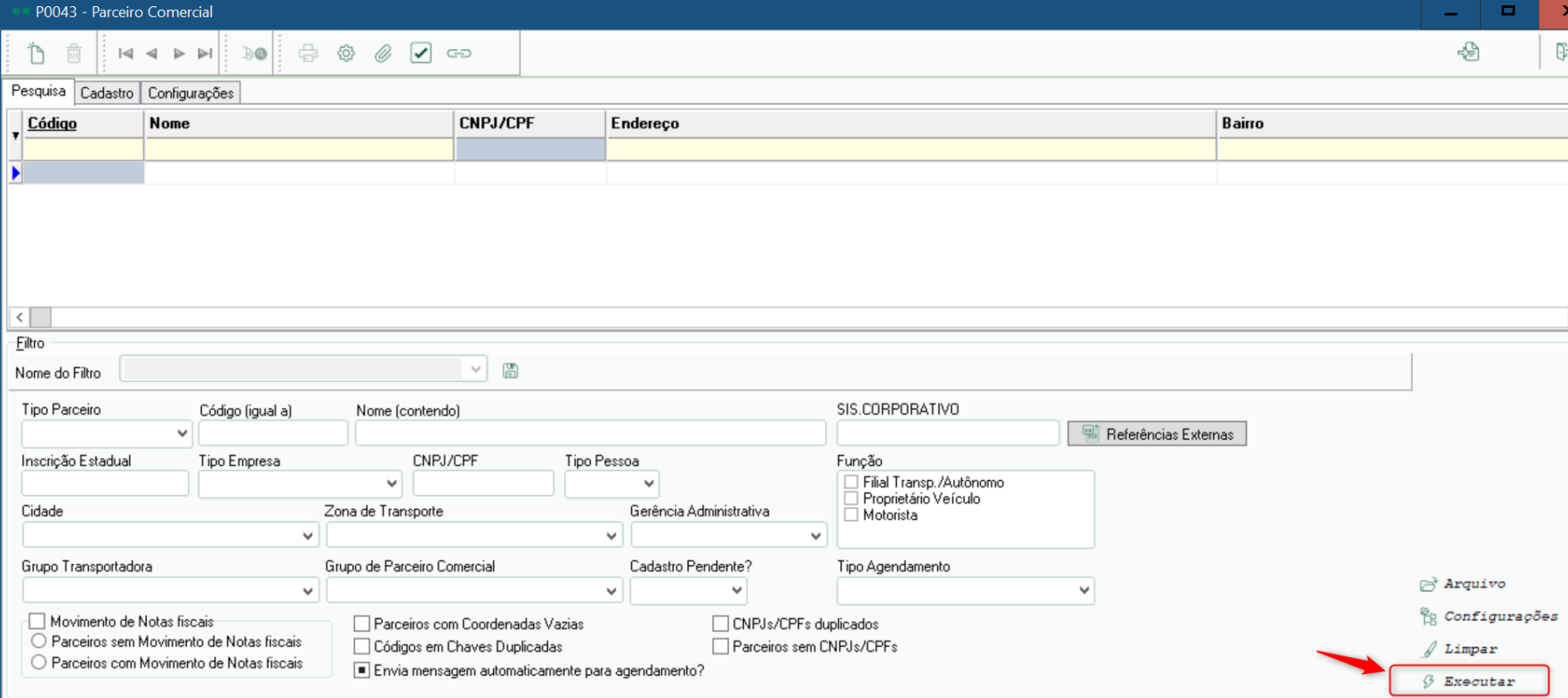Click the grid filter row toggle arrow
1568x698 pixels.
pos(15,135)
